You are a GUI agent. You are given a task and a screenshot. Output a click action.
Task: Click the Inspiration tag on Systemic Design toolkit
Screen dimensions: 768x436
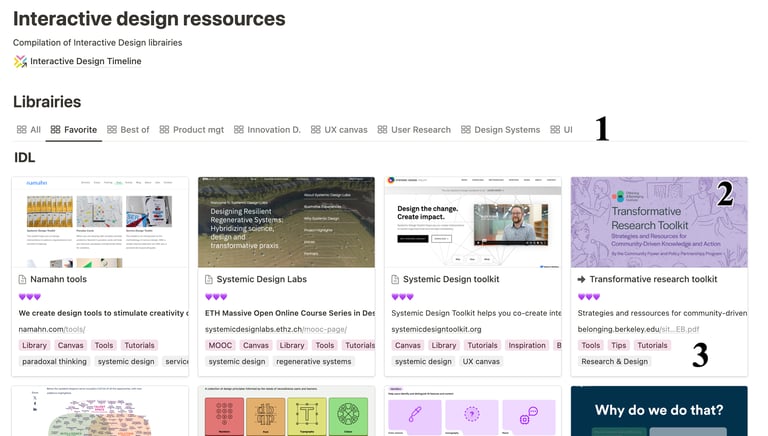click(x=527, y=345)
